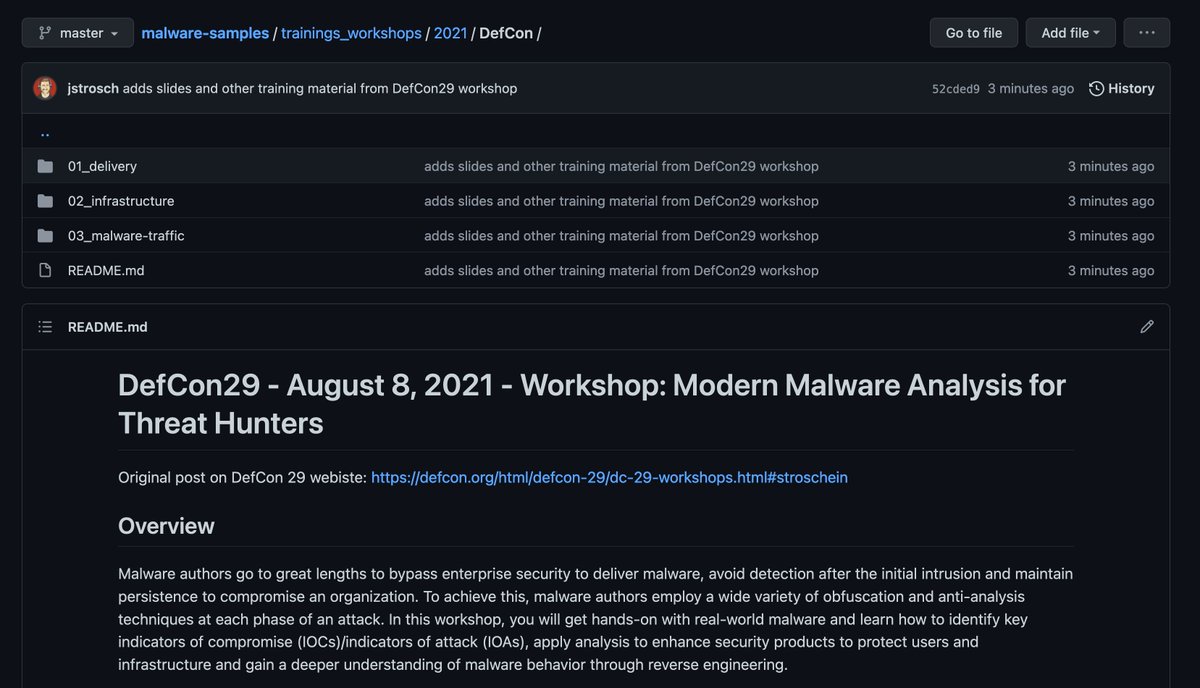Click the Overview heading
Viewport: 1200px width, 688px height.
(x=166, y=526)
